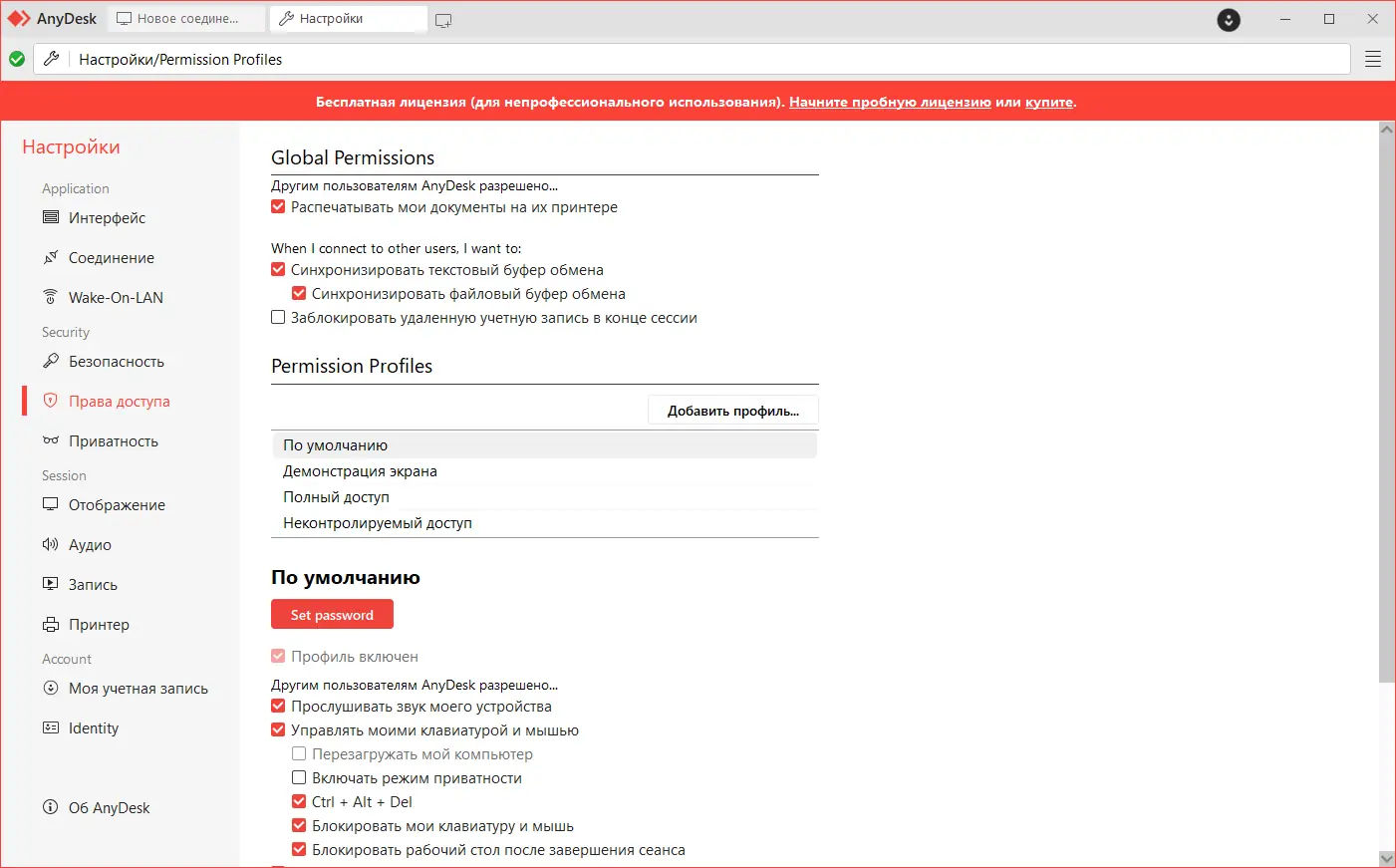Select the Полный доступ profile
This screenshot has width=1396, height=868.
point(544,497)
